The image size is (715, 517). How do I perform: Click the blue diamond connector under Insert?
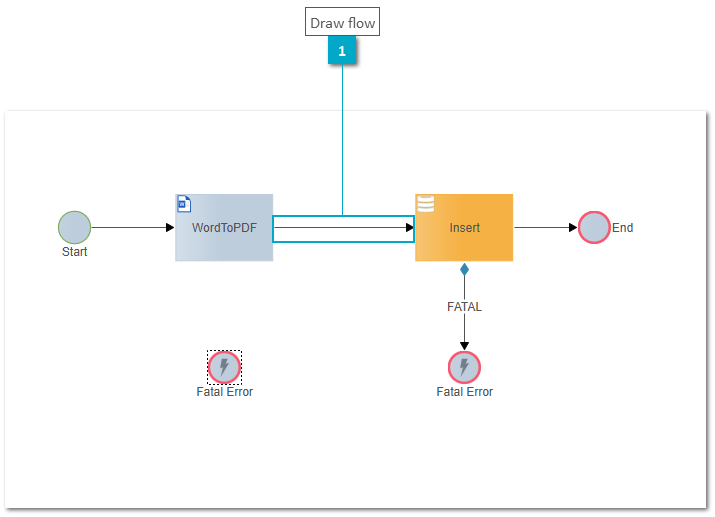[464, 269]
